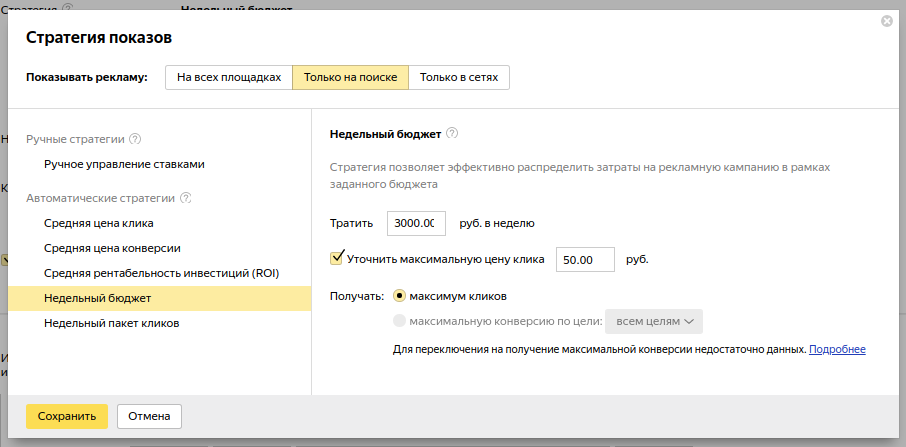Viewport: 906px width, 447px height.
Task: Switch to Только на поиске tab
Action: coord(350,78)
